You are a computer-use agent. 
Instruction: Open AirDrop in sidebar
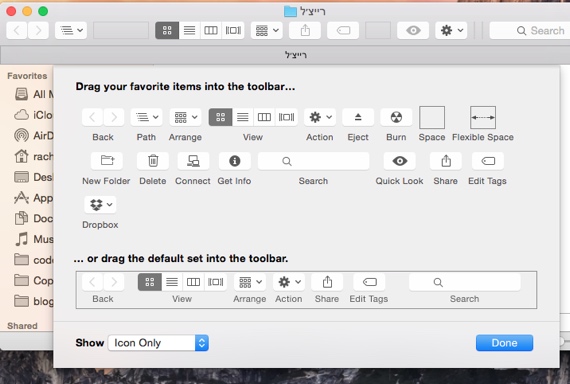(33, 136)
